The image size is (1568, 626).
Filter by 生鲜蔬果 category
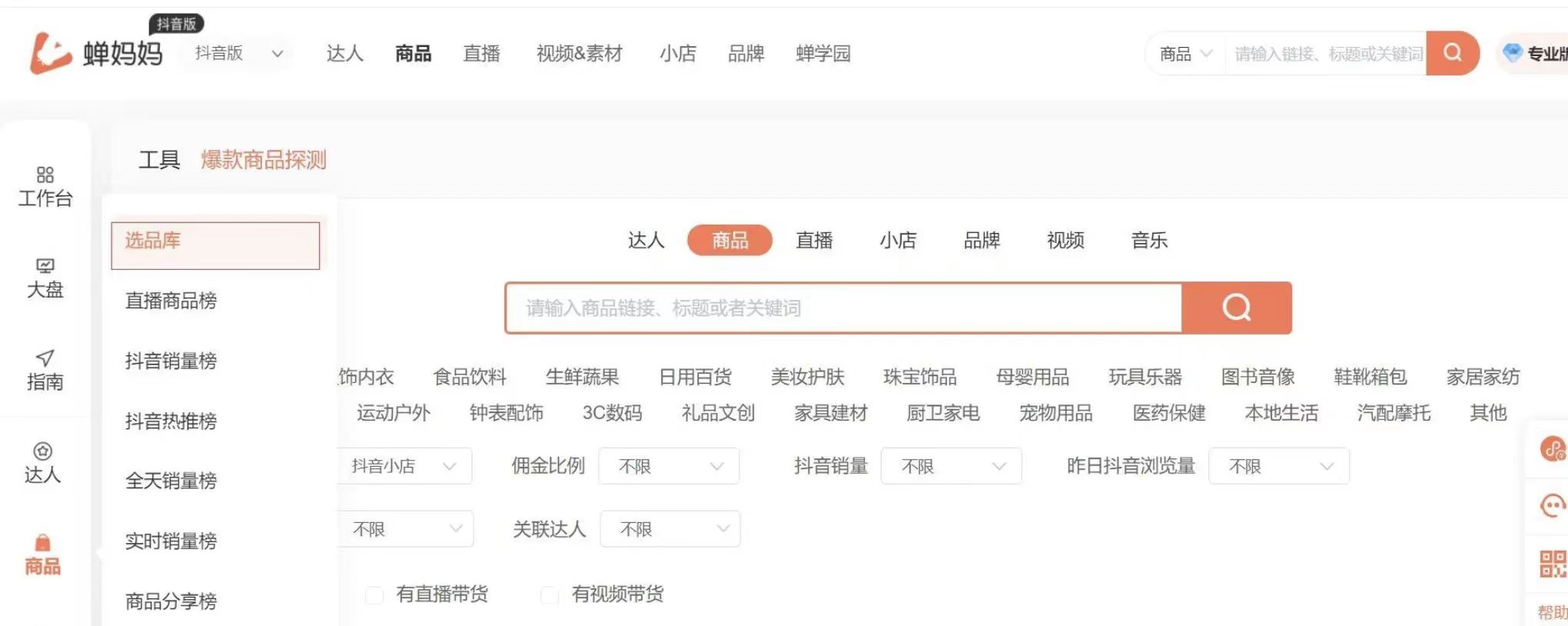582,377
